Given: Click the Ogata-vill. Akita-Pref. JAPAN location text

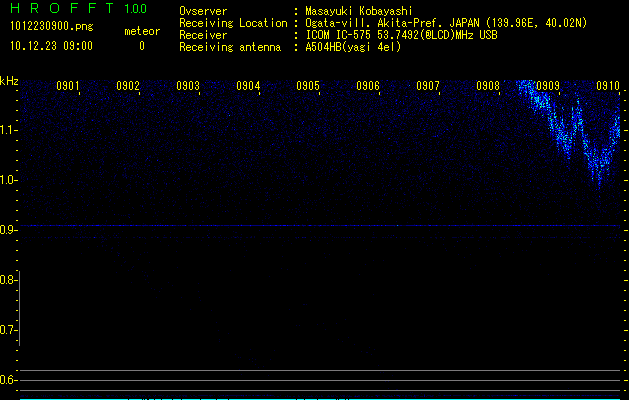Looking at the screenshot, I should point(446,23).
